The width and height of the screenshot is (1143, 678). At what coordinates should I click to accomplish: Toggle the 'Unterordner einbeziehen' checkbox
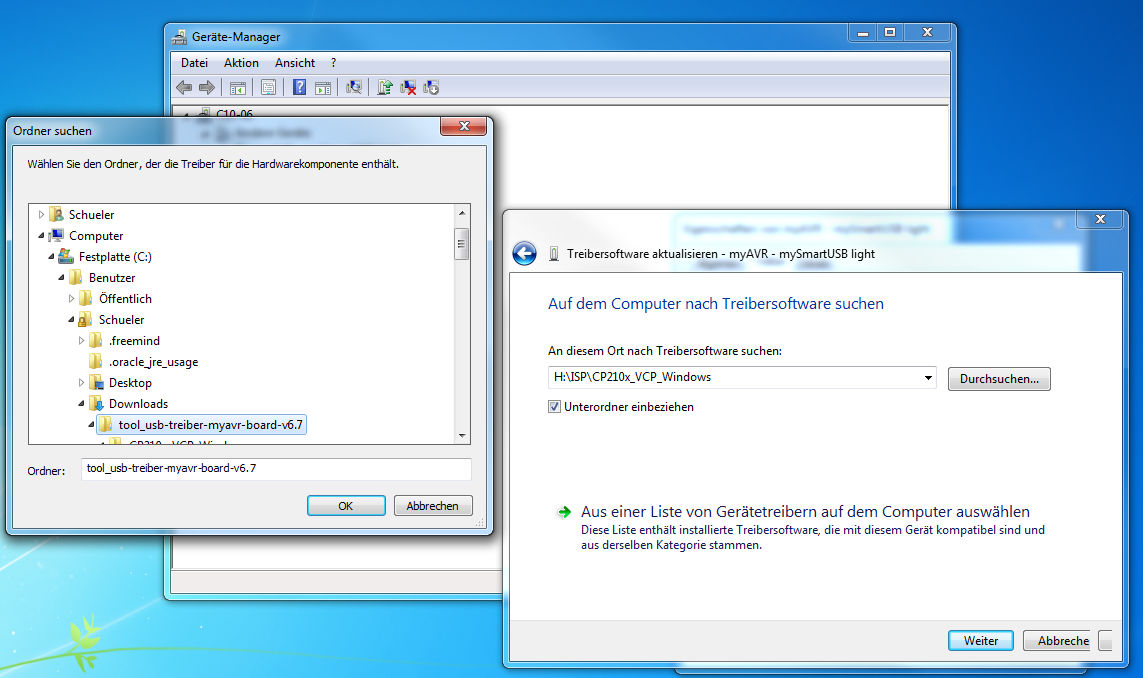tap(554, 407)
